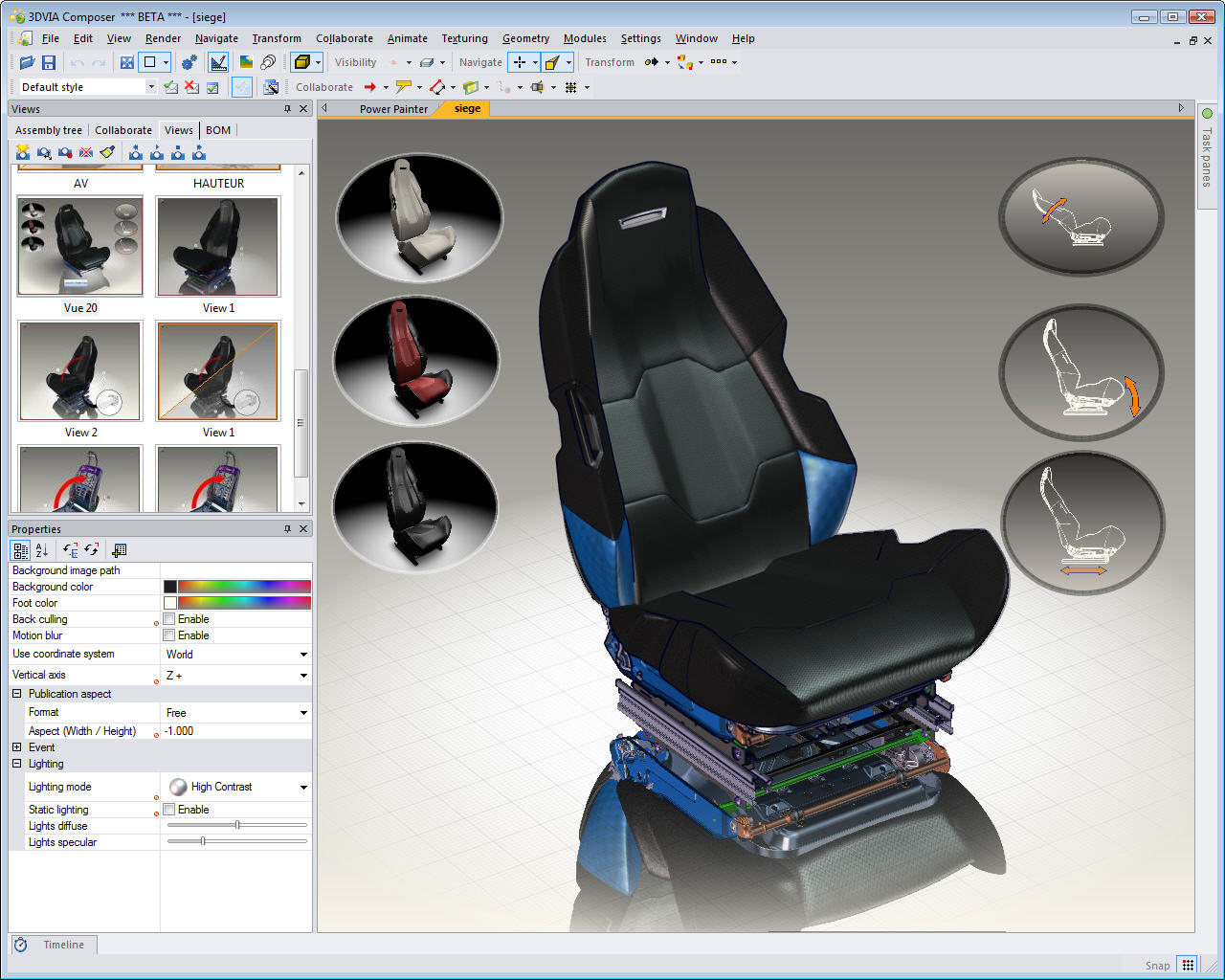Click the delete views icon with red cross
The width and height of the screenshot is (1225, 980).
[x=85, y=152]
